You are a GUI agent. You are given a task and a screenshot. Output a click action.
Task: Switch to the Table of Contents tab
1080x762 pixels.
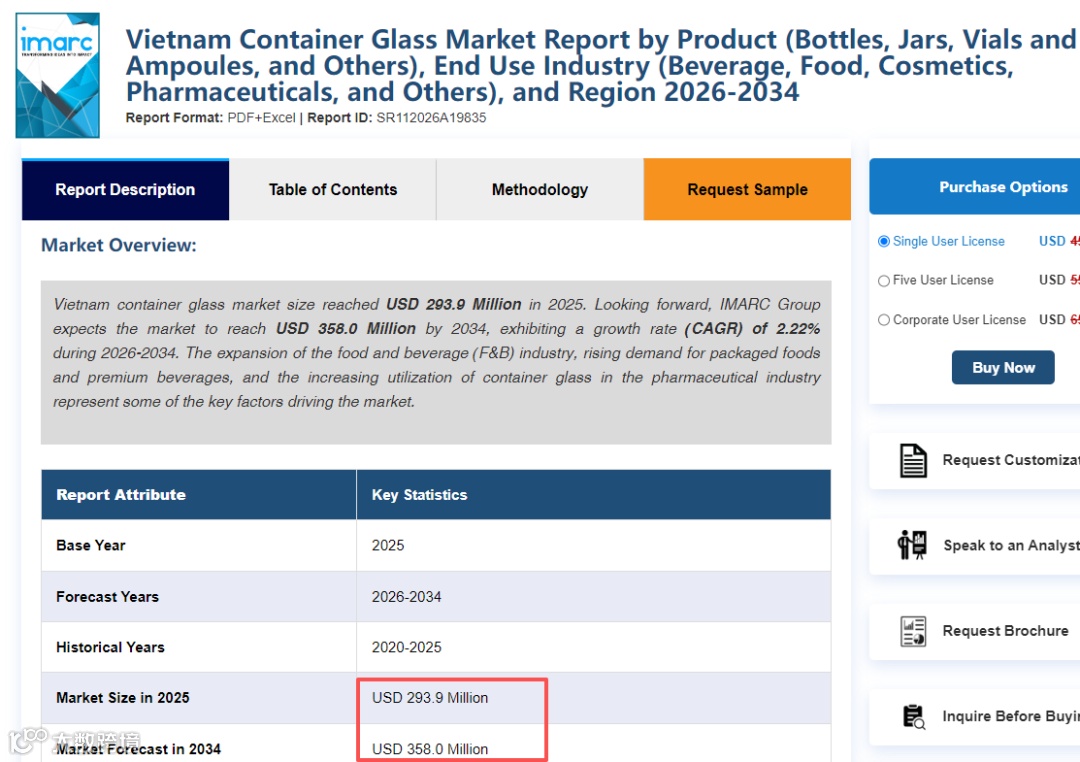click(x=333, y=190)
